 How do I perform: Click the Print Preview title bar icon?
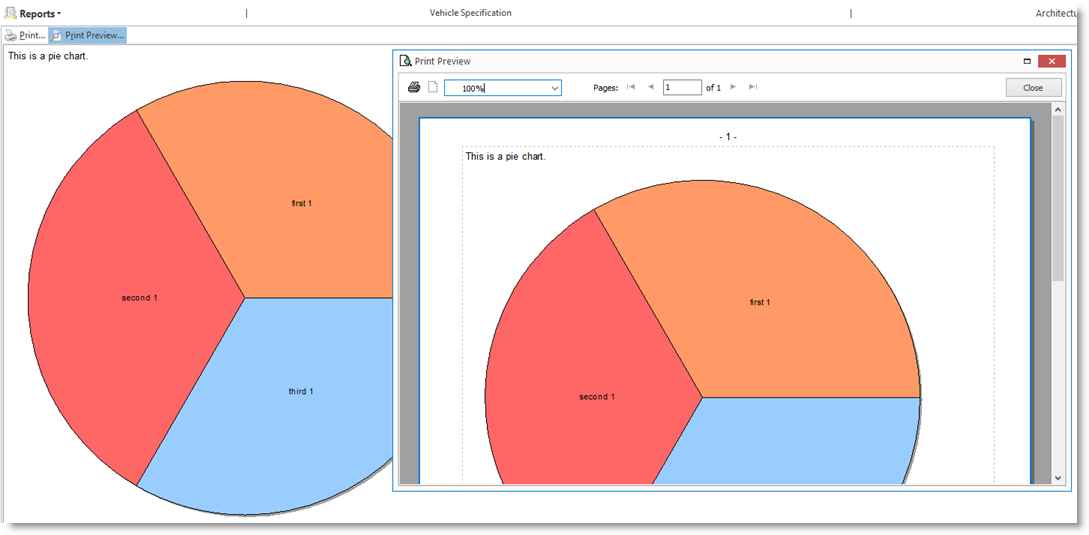point(405,61)
